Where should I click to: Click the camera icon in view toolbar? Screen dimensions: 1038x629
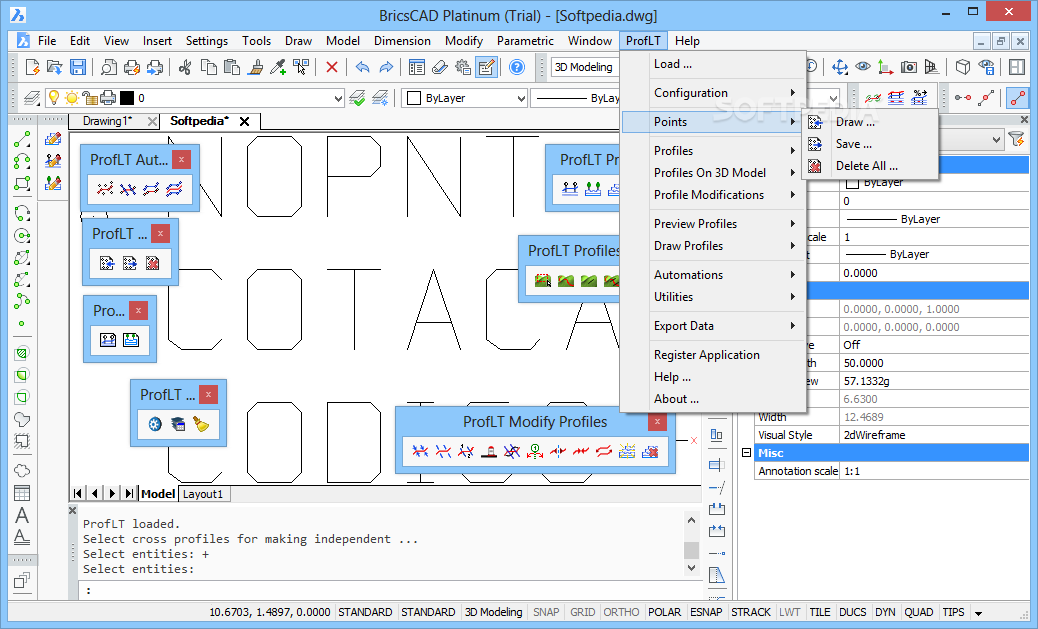[909, 67]
